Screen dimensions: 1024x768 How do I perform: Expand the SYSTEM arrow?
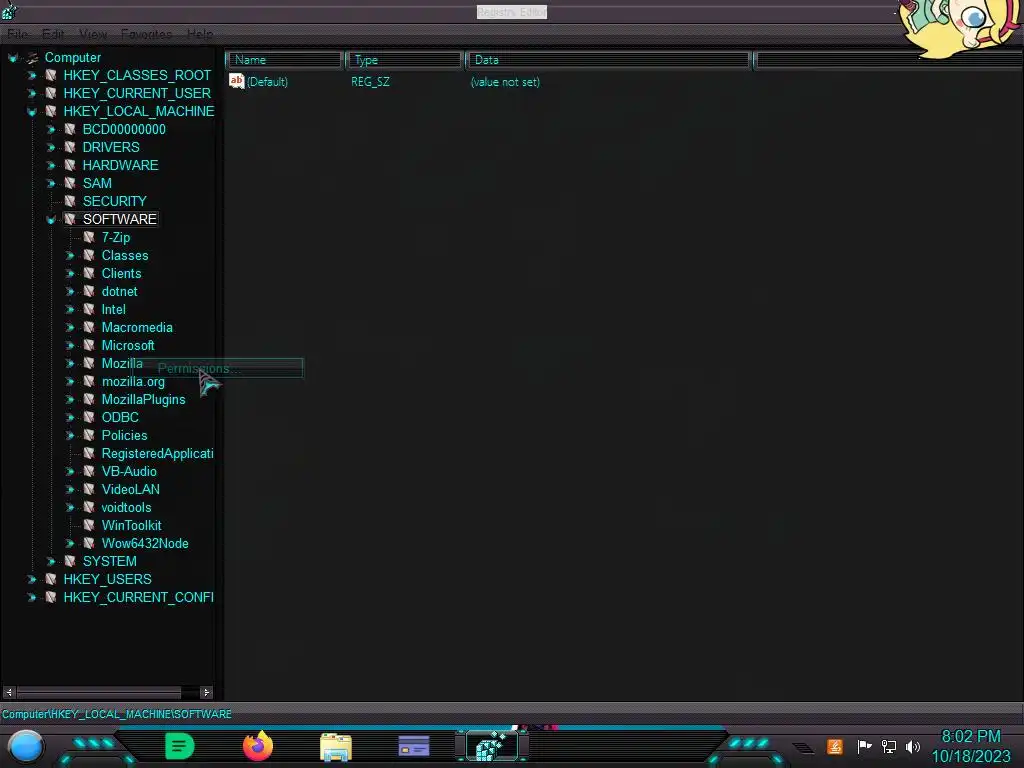50,562
